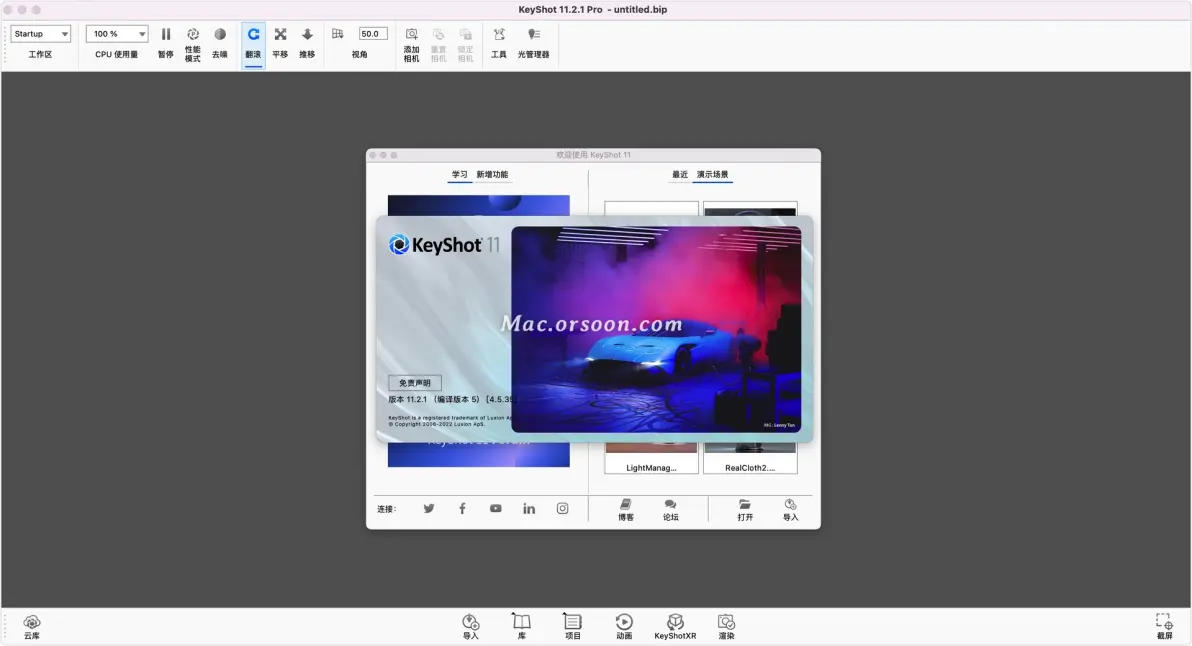Click the 免责声明 disclaimer button
1192x646 pixels.
click(415, 383)
